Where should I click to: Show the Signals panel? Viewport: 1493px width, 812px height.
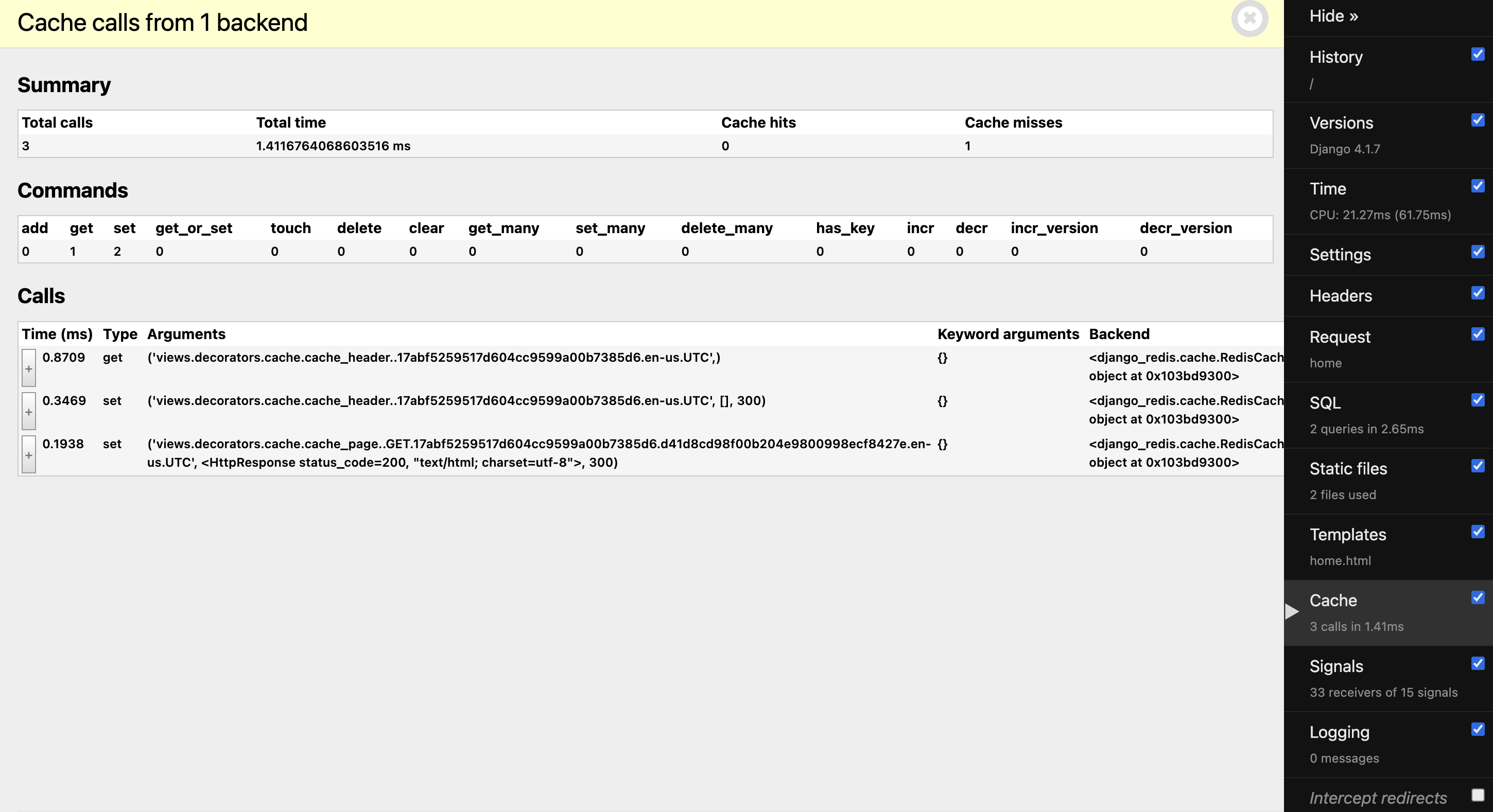coord(1336,666)
